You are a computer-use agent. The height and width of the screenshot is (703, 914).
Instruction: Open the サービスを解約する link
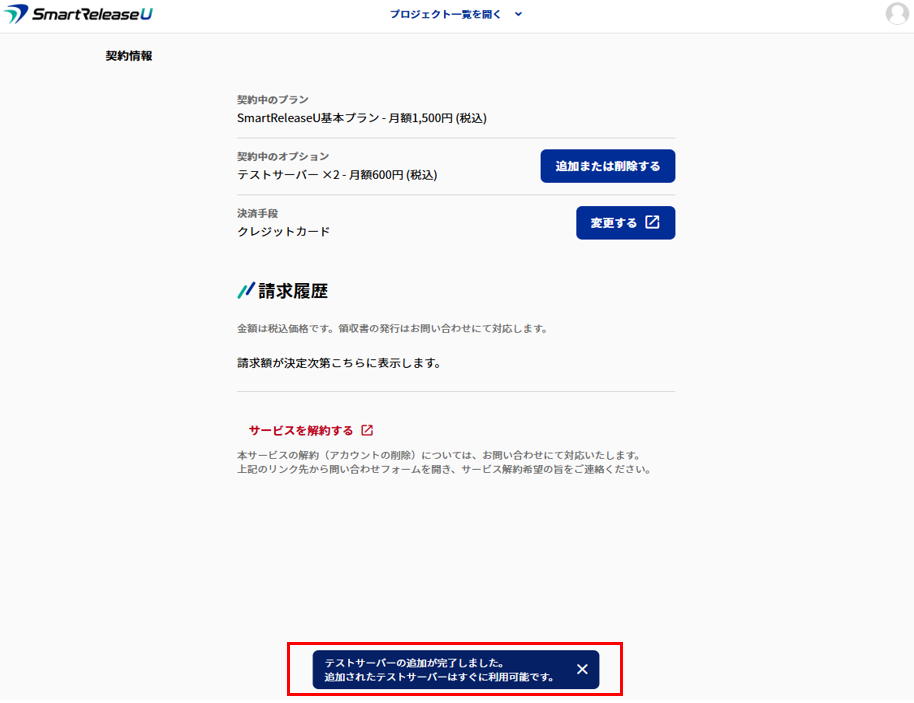click(x=301, y=430)
